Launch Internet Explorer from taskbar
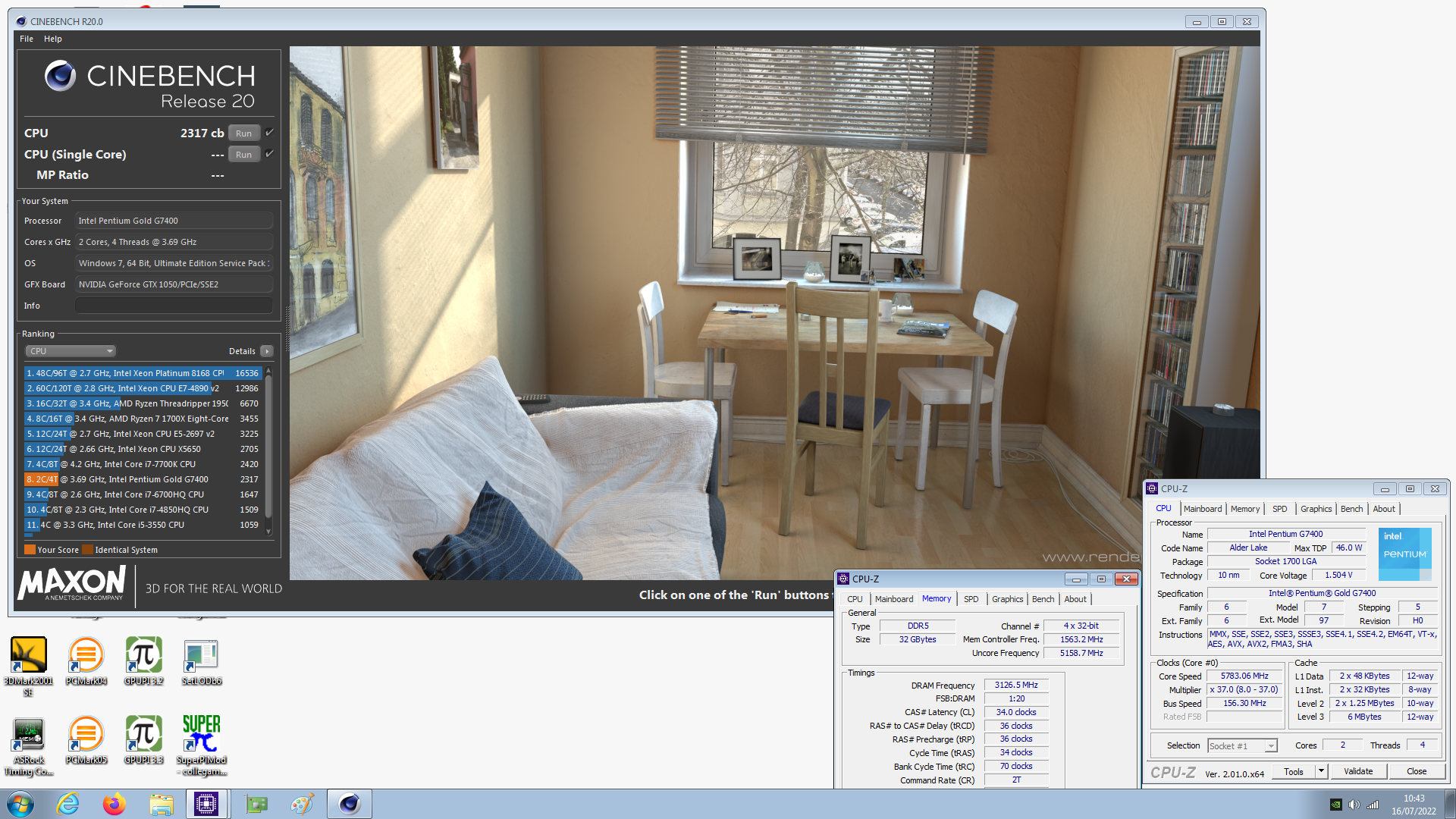The height and width of the screenshot is (819, 1456). click(68, 804)
